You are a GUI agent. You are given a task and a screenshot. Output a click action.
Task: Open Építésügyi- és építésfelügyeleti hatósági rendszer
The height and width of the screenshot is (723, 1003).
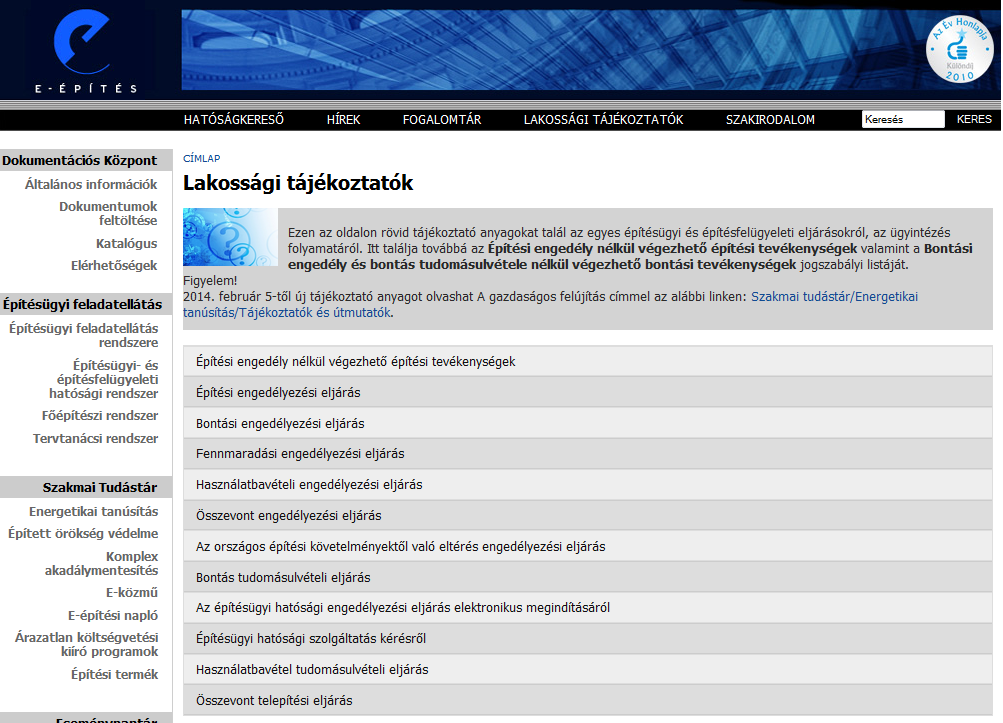point(104,379)
